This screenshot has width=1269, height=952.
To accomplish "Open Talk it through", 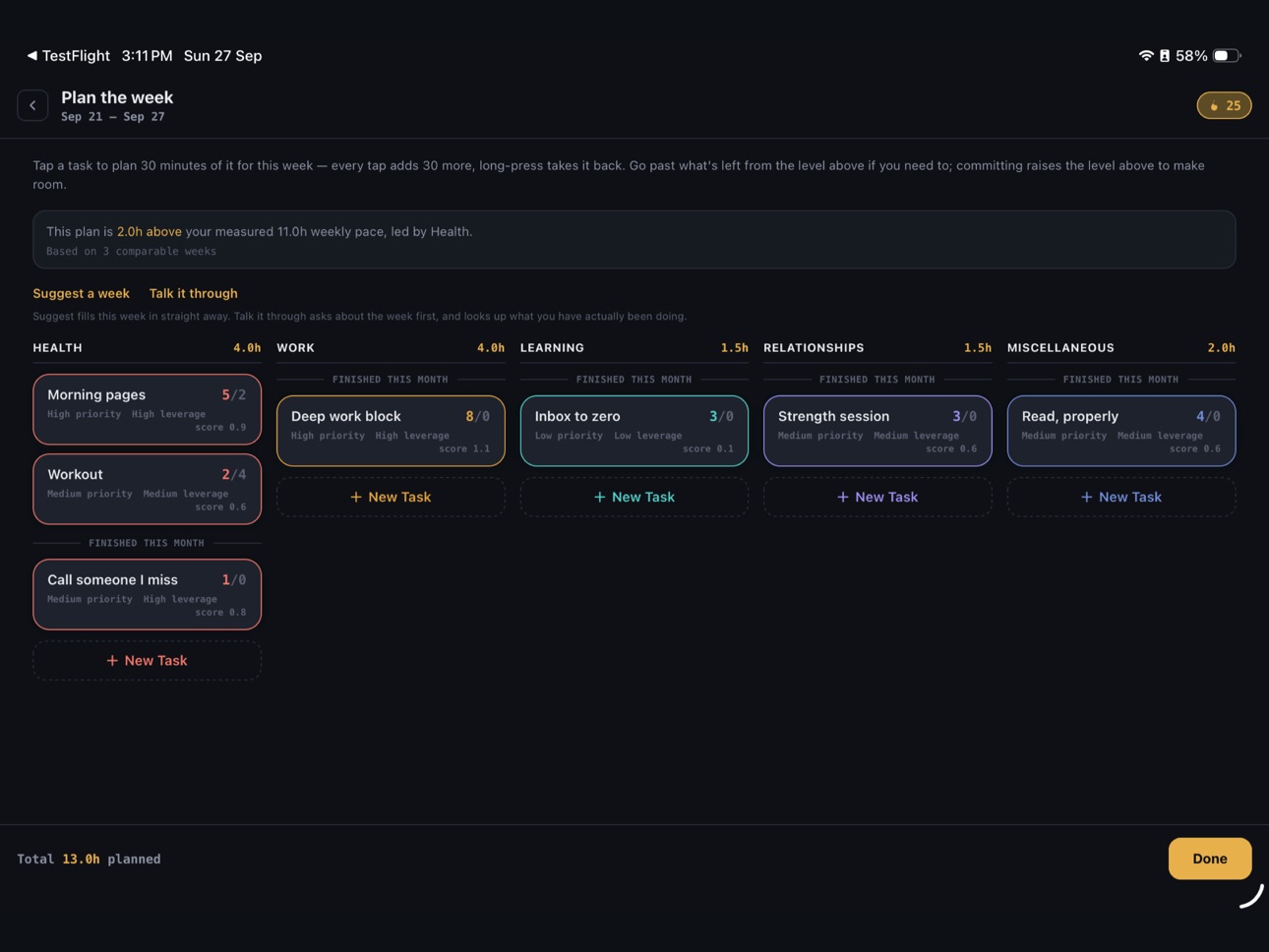I will [x=193, y=293].
